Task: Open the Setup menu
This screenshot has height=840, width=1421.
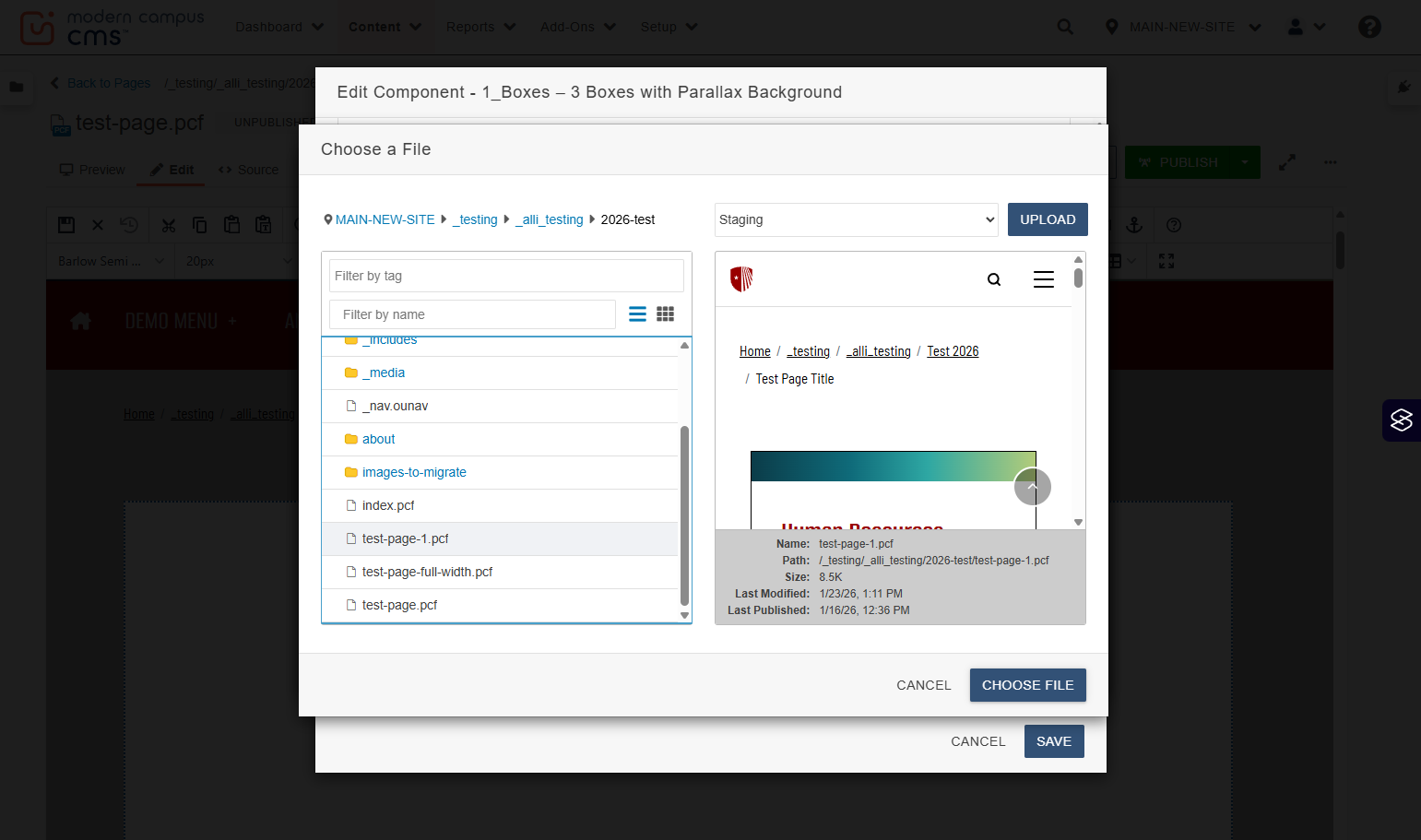Action: point(669,27)
